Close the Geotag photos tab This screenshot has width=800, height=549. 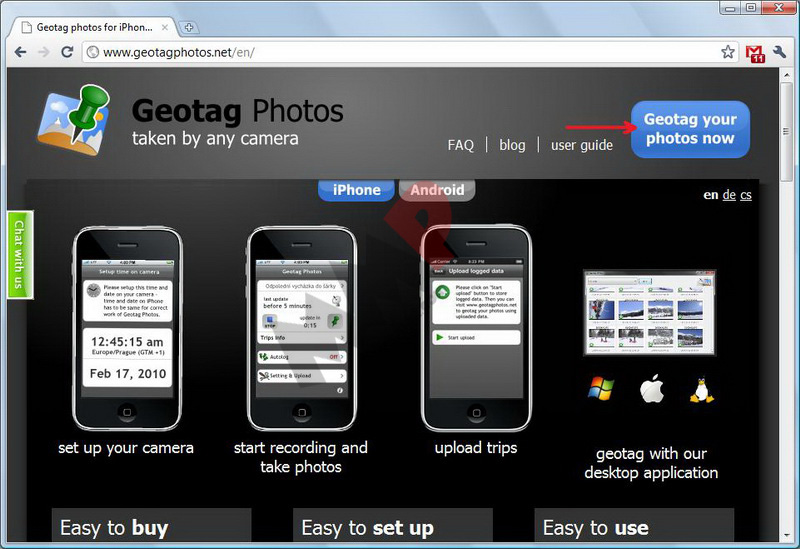click(165, 28)
